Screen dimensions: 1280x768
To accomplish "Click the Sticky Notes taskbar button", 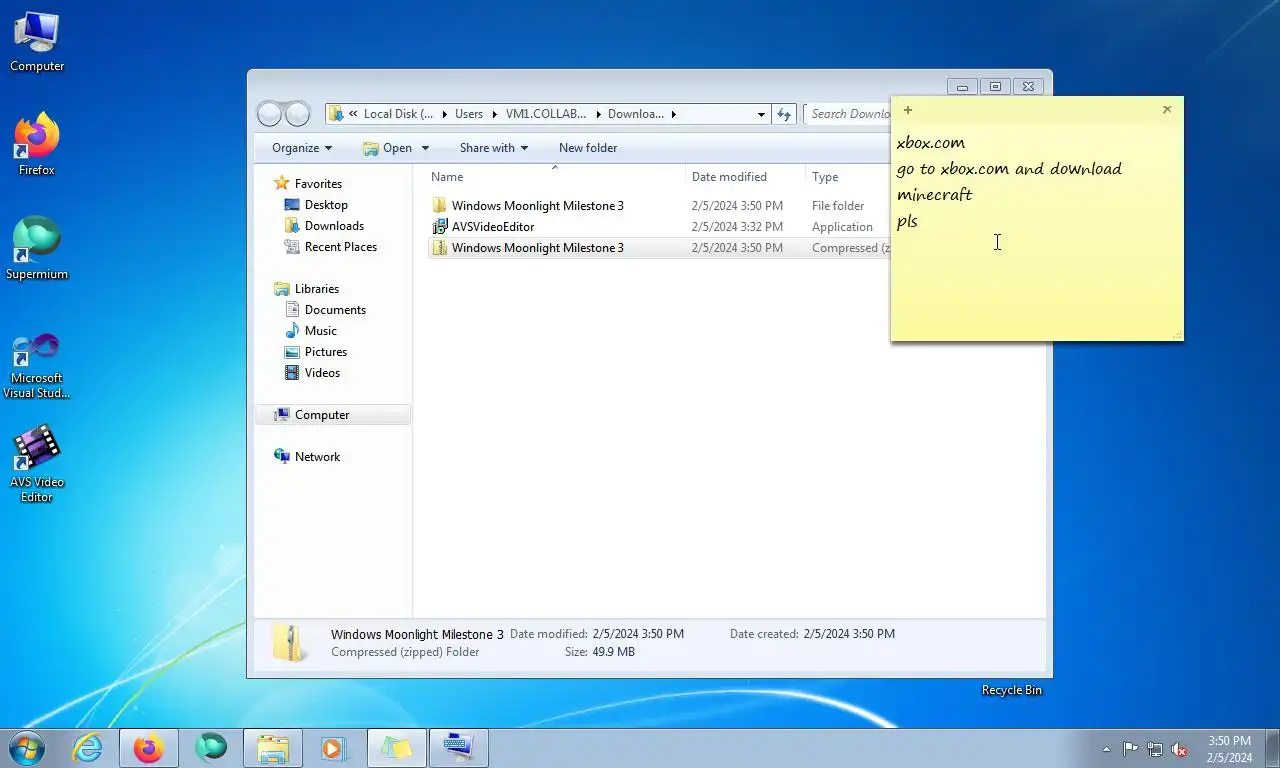I will coord(396,748).
